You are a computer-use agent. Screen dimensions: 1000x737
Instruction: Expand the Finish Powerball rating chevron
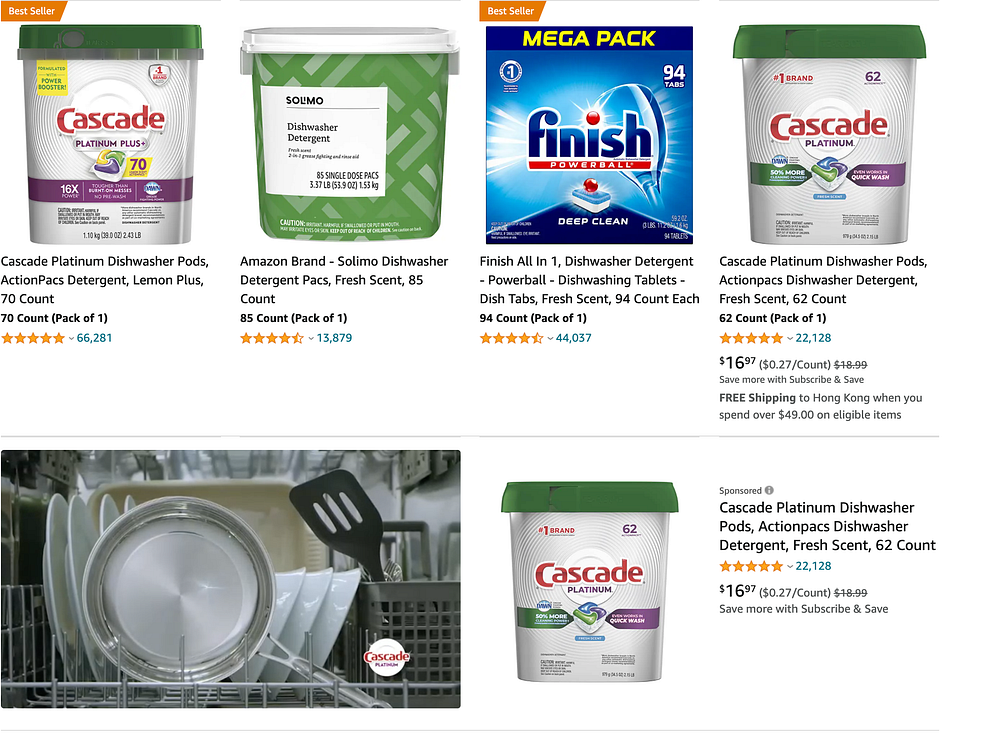click(x=550, y=339)
